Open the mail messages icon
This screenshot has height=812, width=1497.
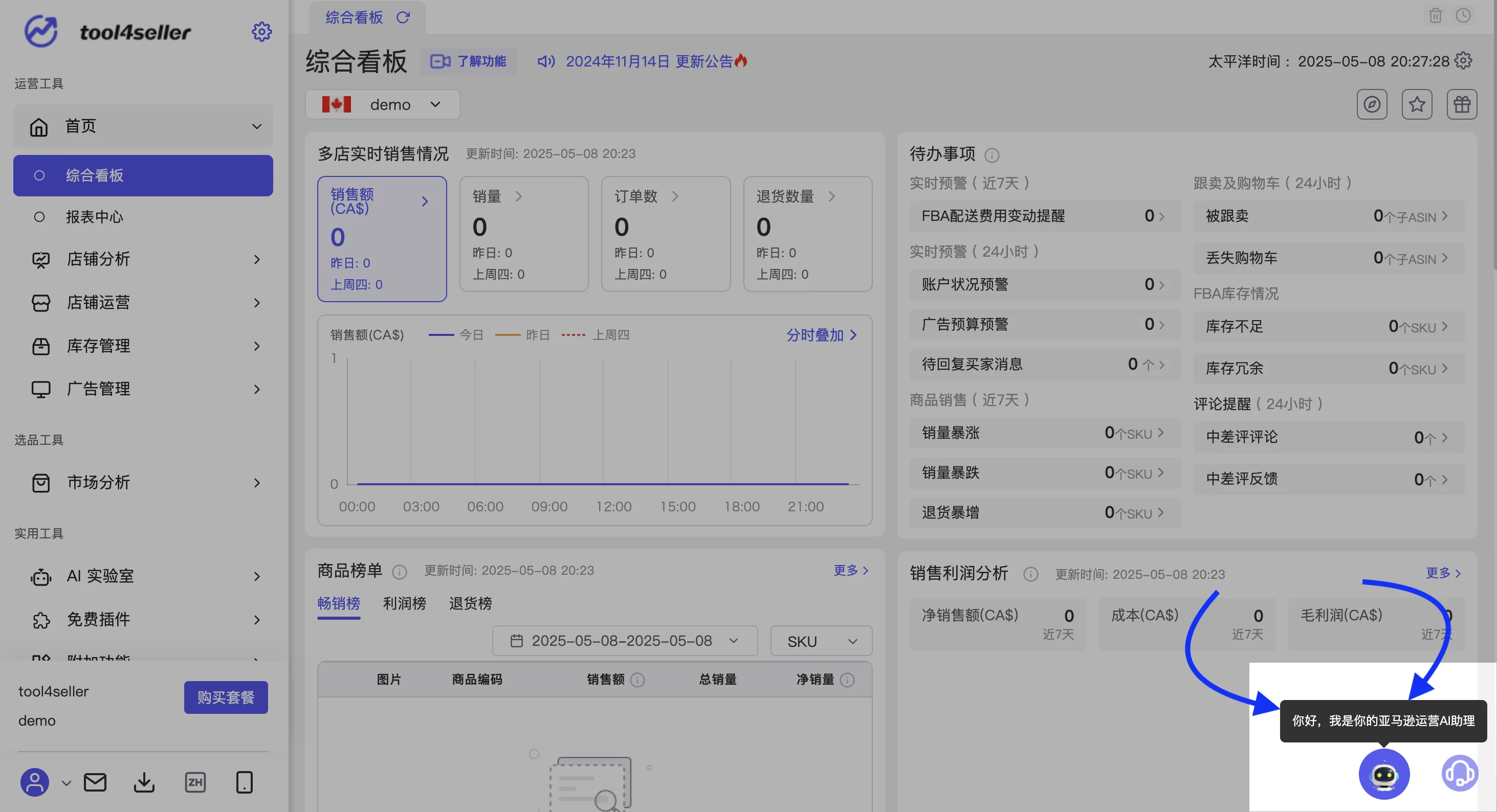pyautogui.click(x=95, y=782)
